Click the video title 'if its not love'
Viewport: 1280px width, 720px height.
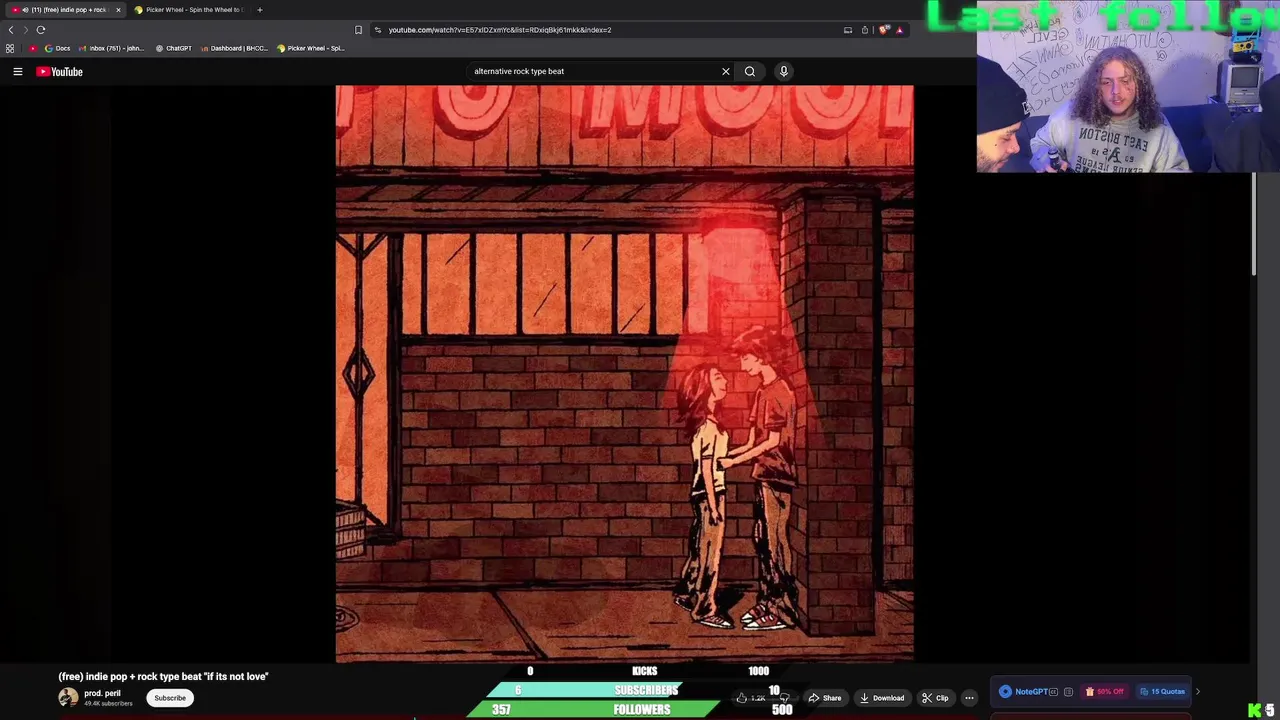coord(163,677)
